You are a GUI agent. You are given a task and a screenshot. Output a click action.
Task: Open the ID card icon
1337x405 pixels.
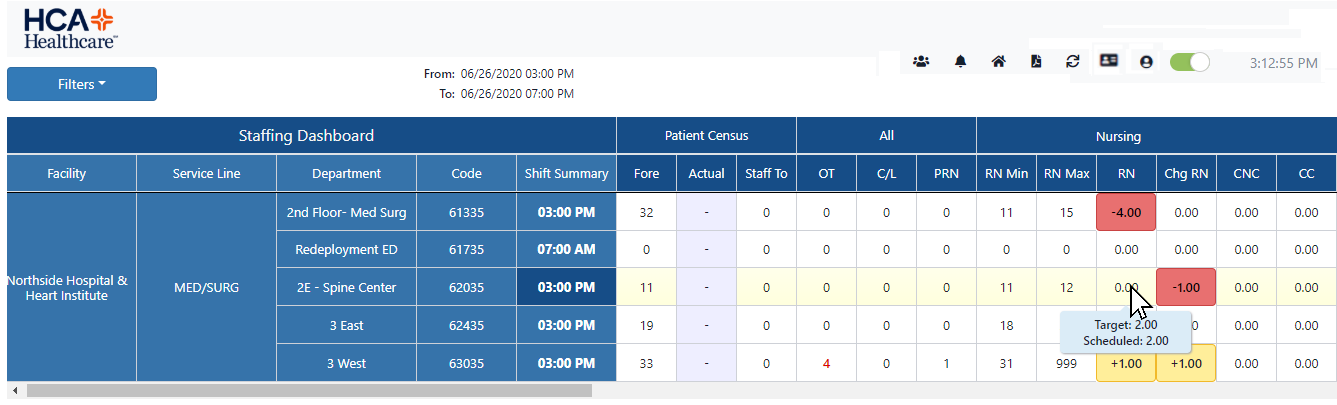coord(1108,62)
